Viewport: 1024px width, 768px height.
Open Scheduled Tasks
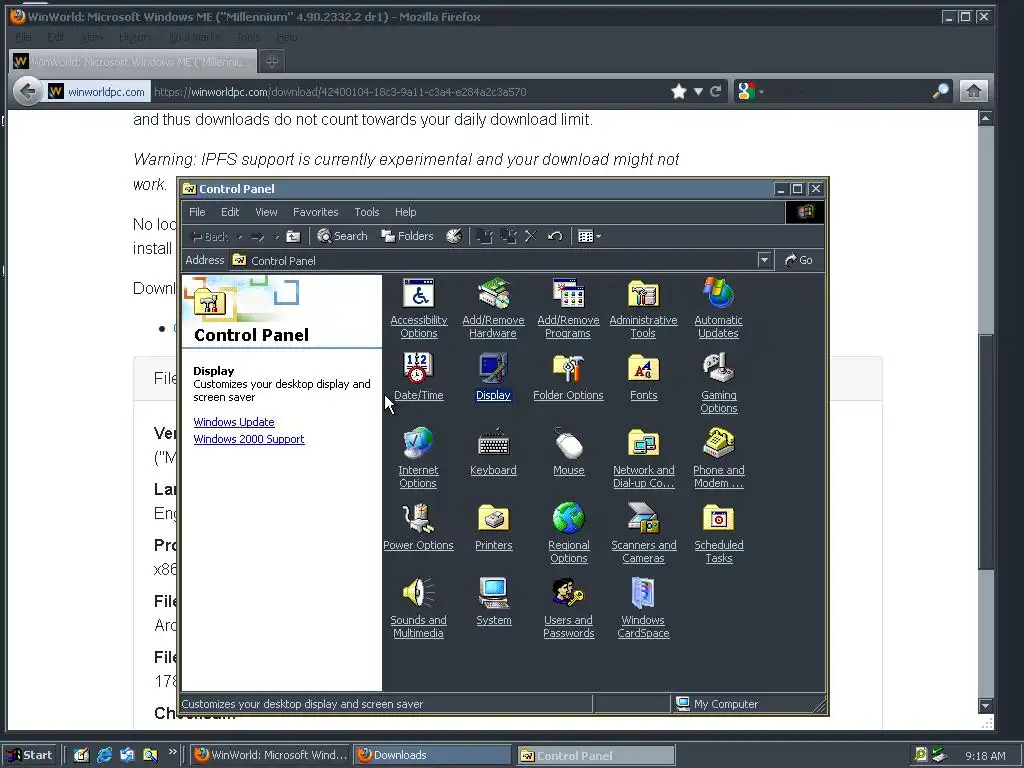pos(718,533)
